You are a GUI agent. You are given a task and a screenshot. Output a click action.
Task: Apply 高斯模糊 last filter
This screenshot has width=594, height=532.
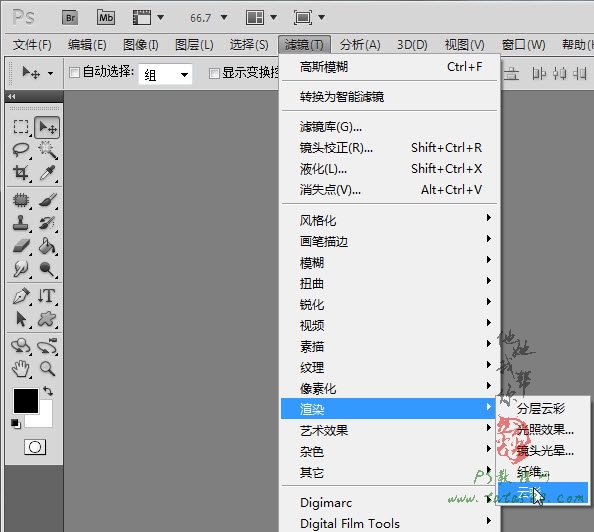coord(389,67)
